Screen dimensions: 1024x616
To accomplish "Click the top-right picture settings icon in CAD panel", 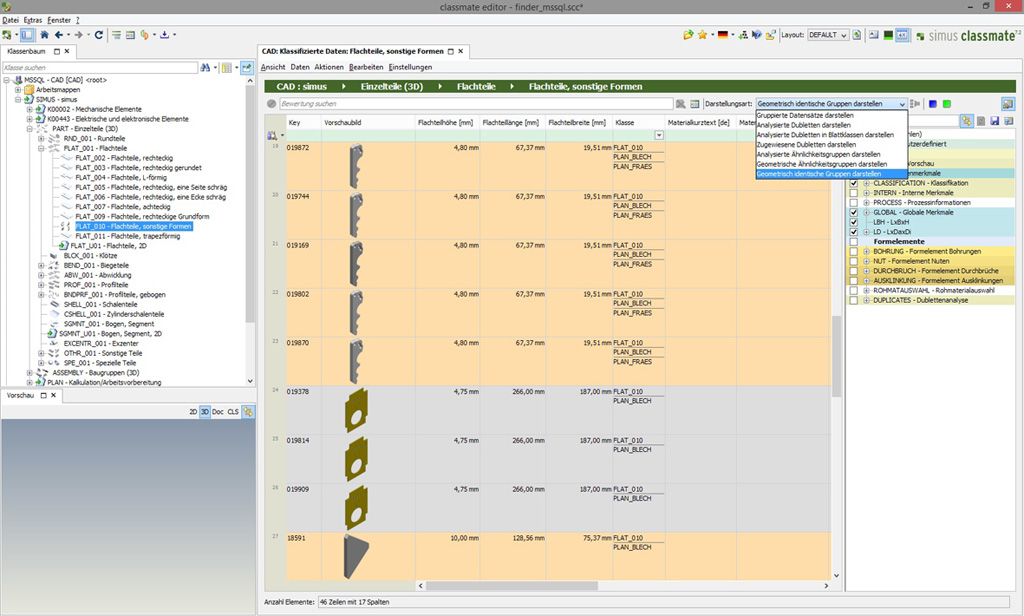I will 1008,104.
